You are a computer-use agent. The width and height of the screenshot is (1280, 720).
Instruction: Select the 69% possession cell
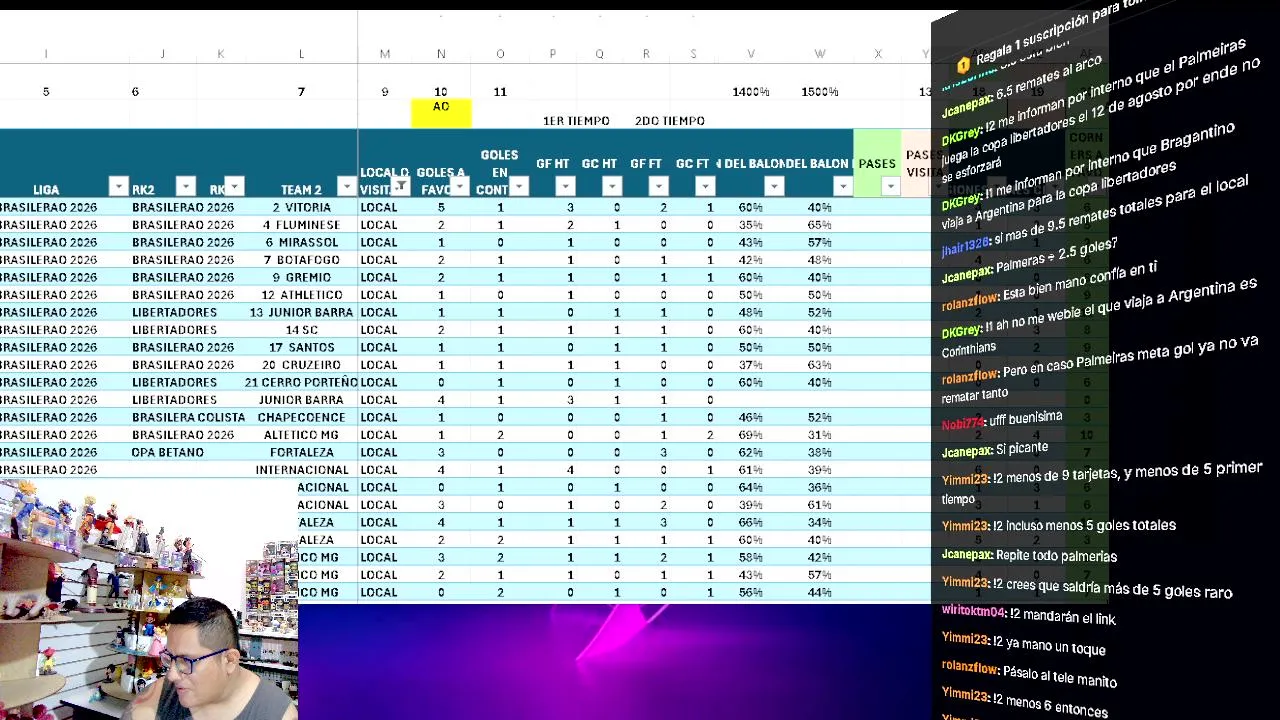tap(751, 435)
